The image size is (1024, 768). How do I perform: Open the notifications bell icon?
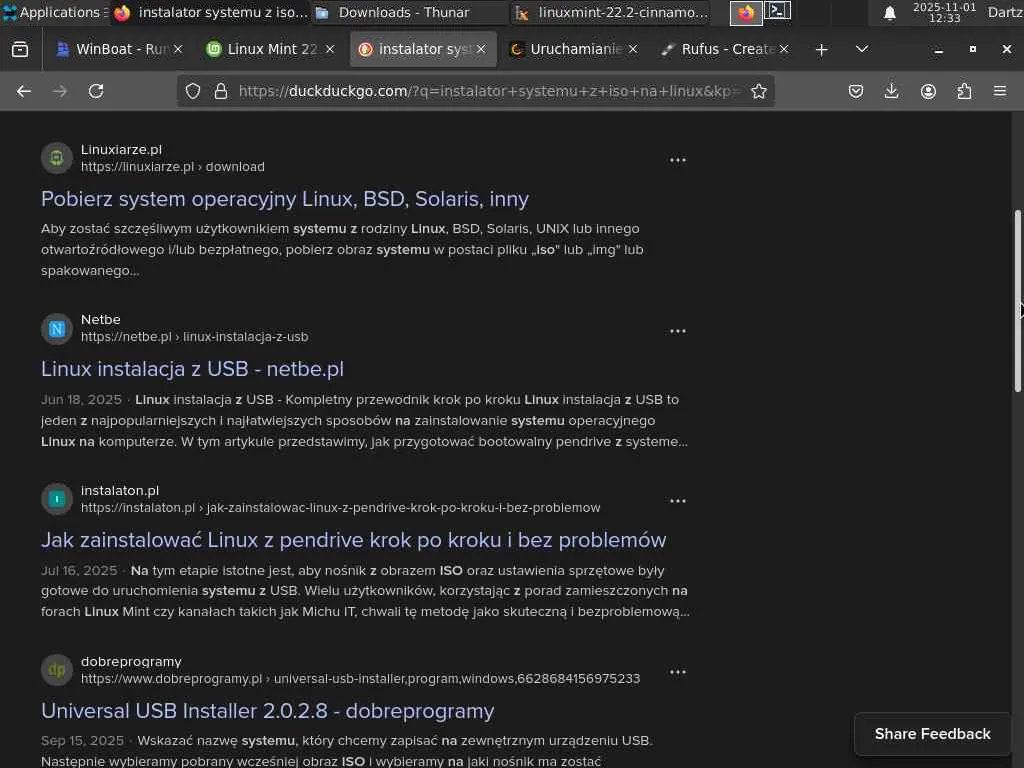tap(889, 13)
